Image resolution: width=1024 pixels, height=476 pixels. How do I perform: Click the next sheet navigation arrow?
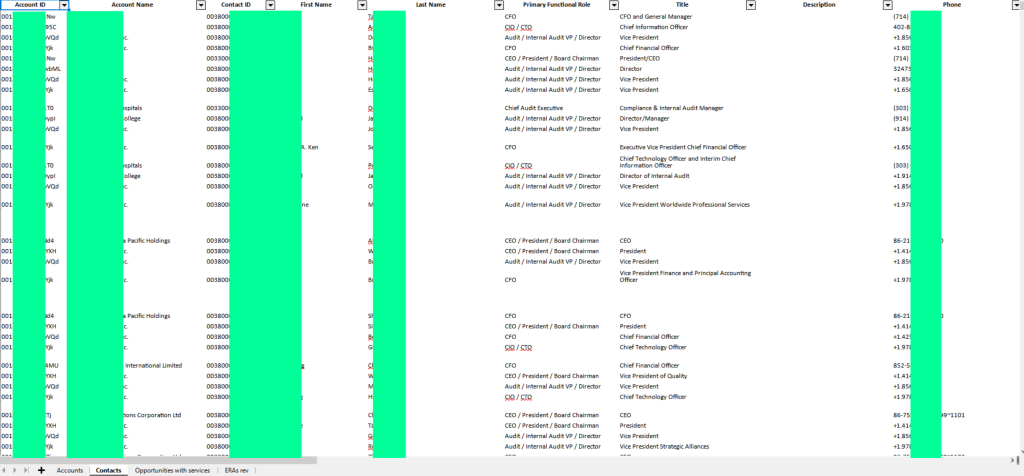pyautogui.click(x=15, y=470)
